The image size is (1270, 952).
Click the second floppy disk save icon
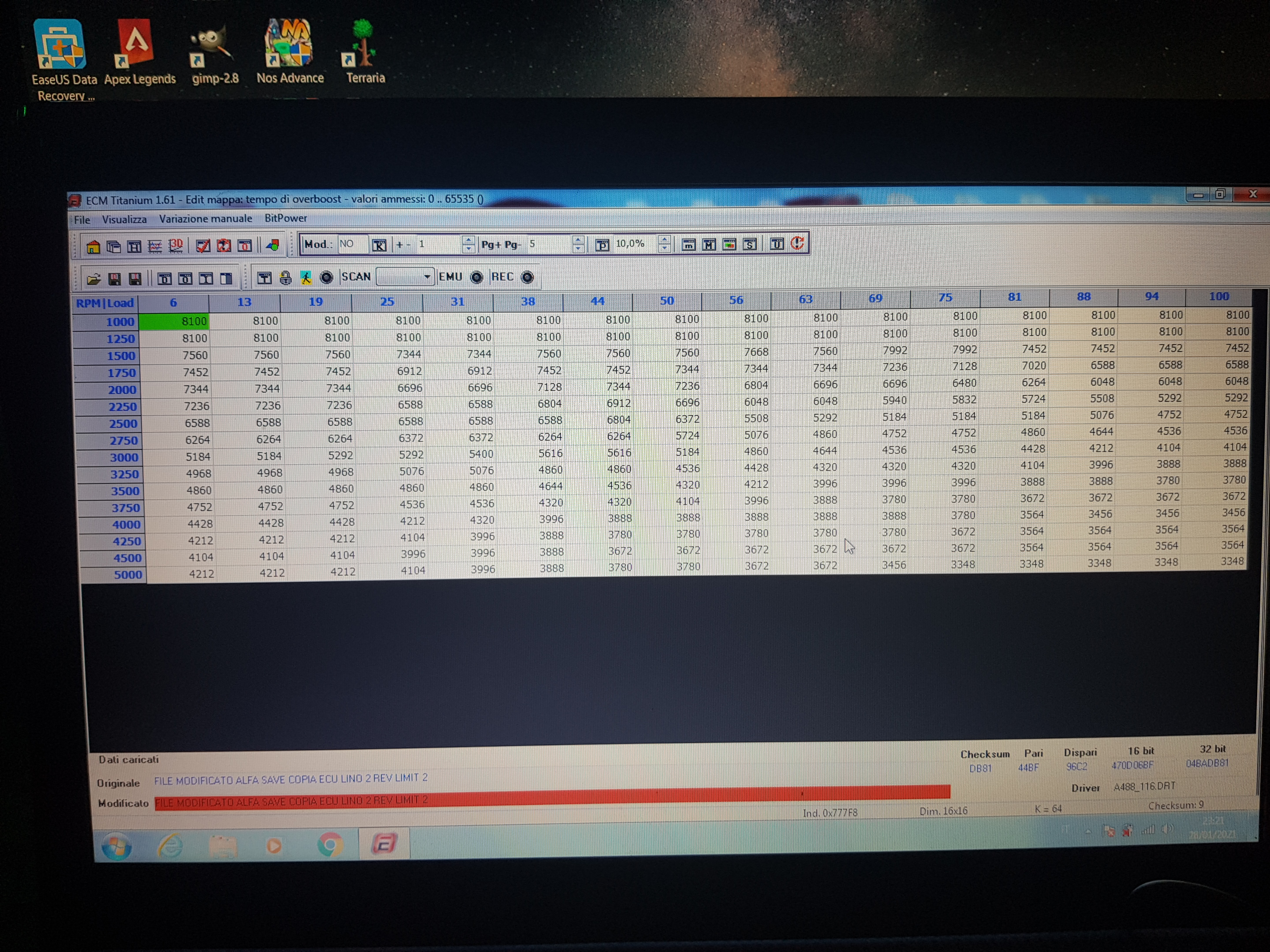[135, 279]
